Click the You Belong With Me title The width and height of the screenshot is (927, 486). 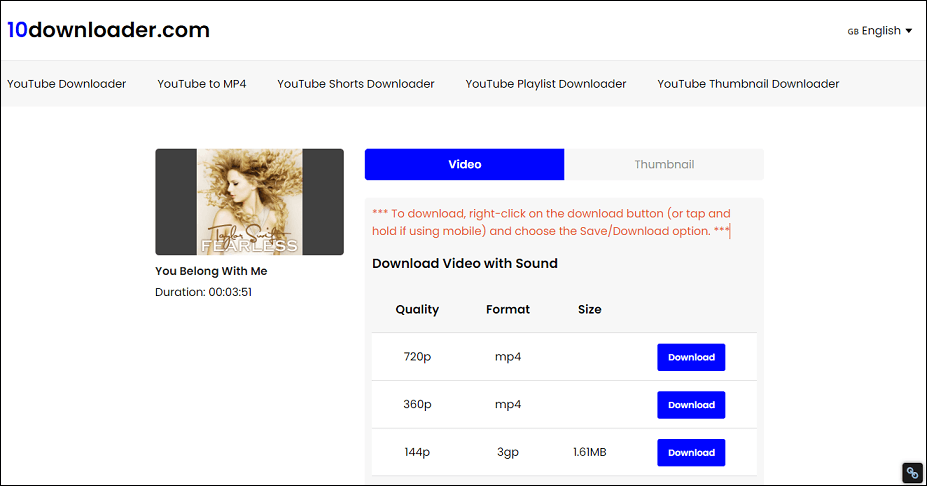(211, 271)
